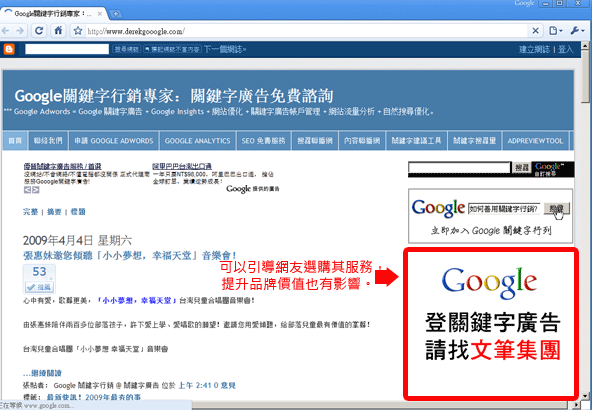Open the 關鍵字建議工具 tab

(416, 141)
